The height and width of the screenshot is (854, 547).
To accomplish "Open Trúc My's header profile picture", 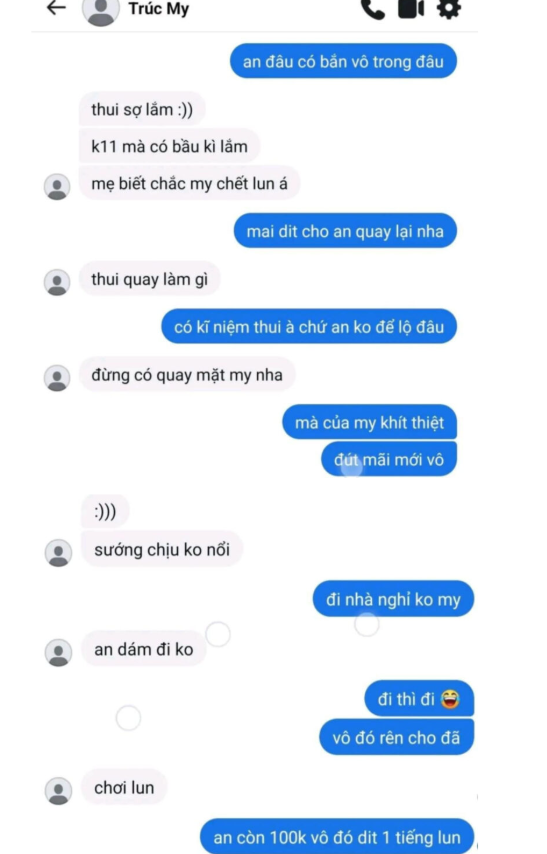I will pyautogui.click(x=101, y=11).
